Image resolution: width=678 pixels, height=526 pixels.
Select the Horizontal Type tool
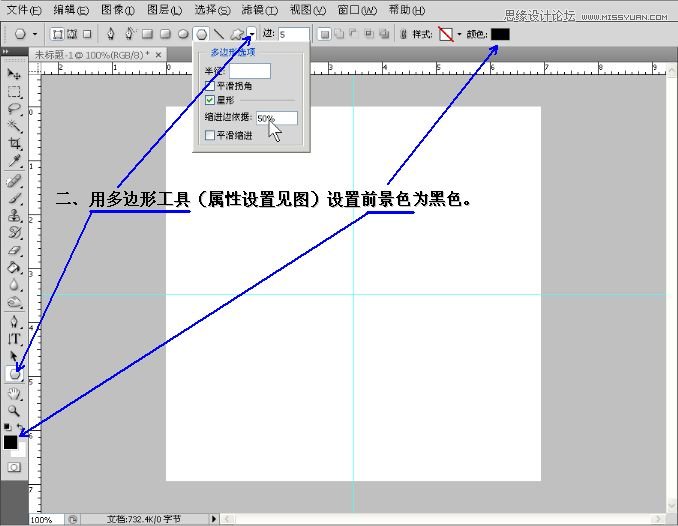pyautogui.click(x=14, y=338)
